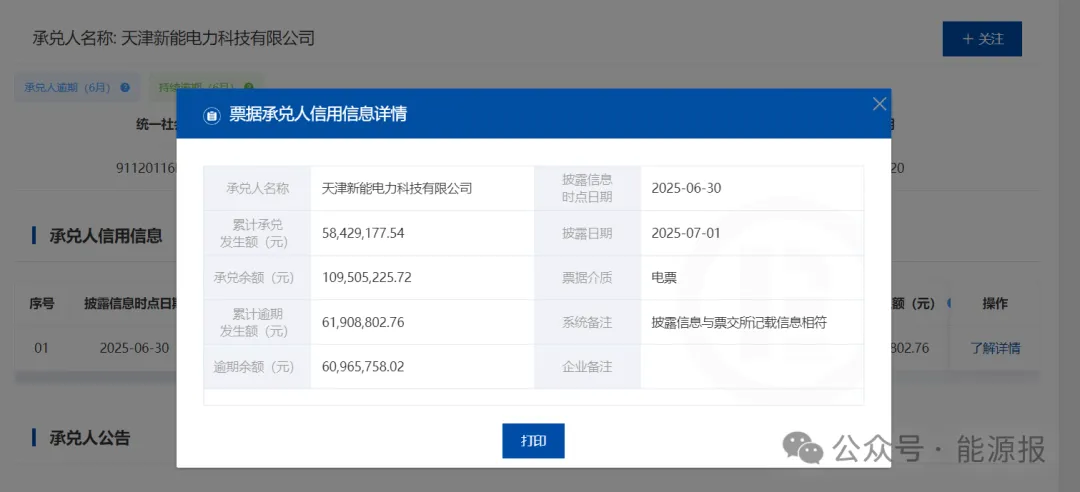Click the 披露日期 value 2025-07-01
Screen dimensions: 1080x492
[685, 233]
